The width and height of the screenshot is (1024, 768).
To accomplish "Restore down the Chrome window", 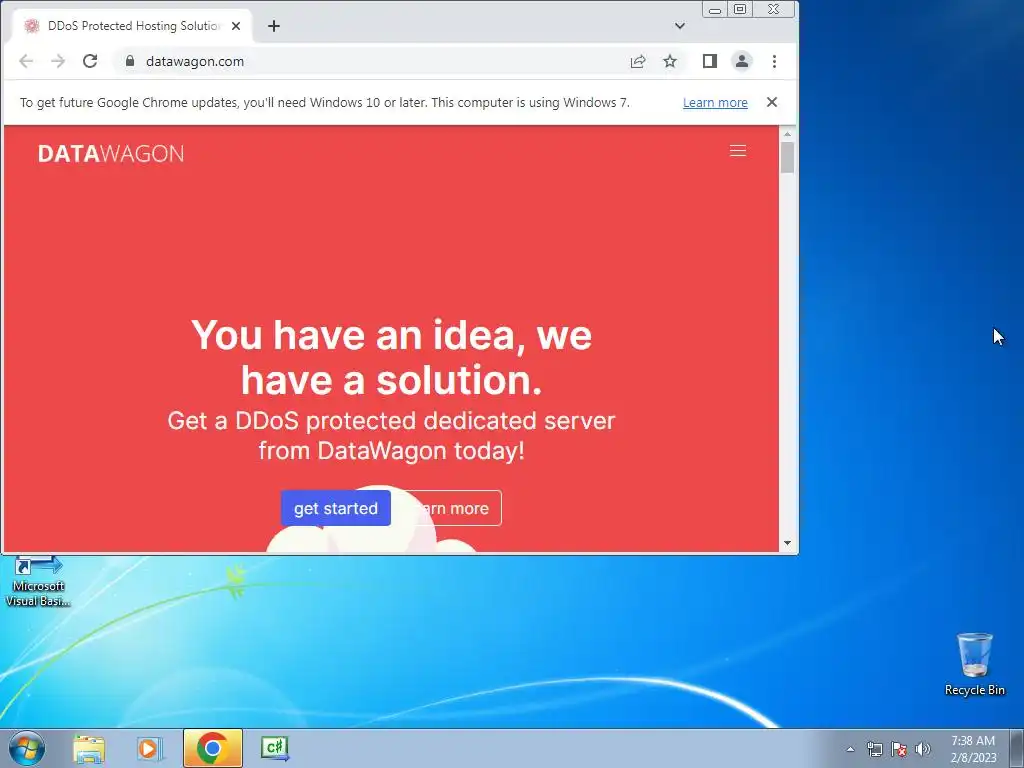I will click(740, 9).
